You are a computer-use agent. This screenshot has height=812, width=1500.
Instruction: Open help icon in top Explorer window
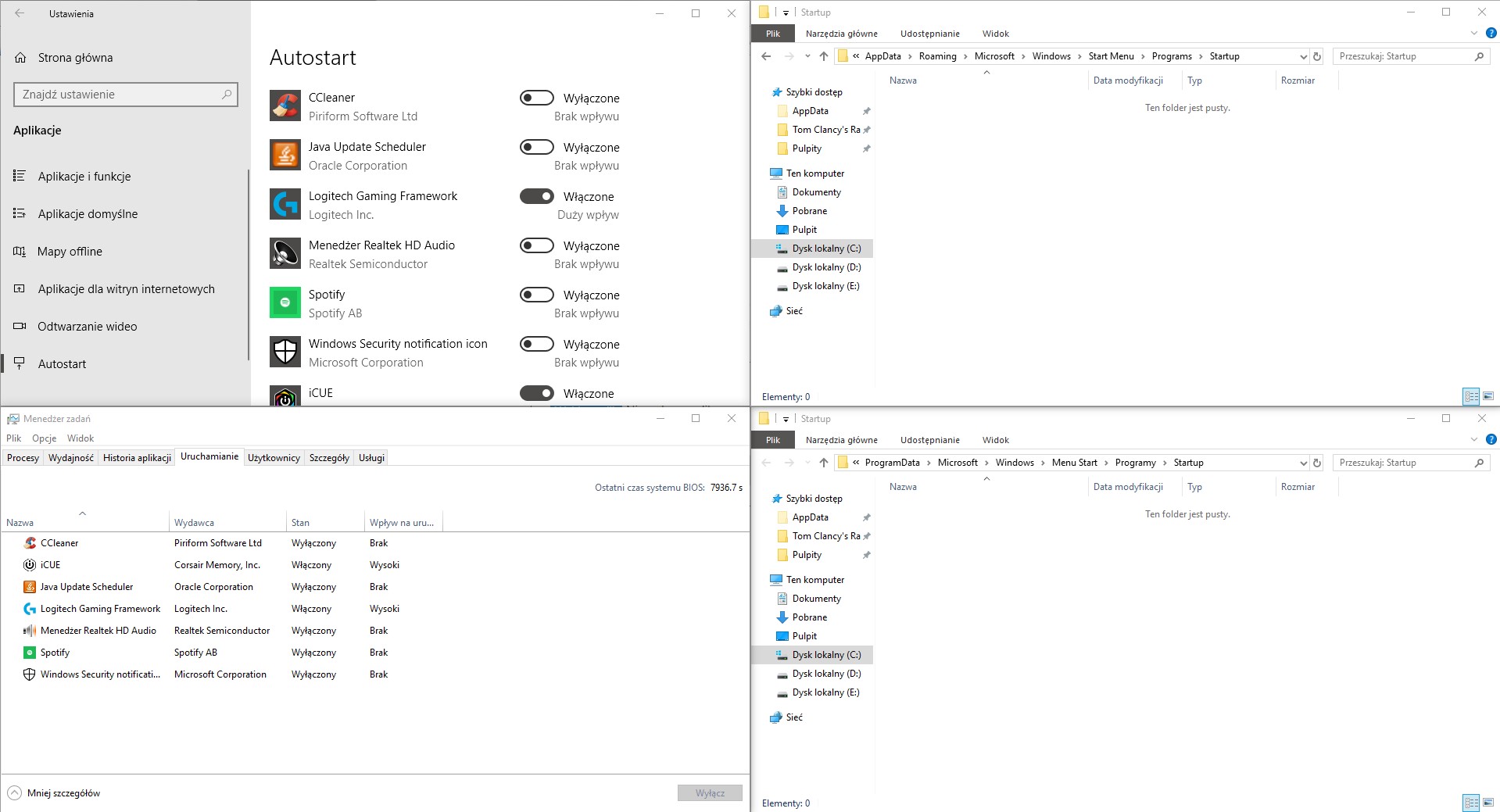1491,33
